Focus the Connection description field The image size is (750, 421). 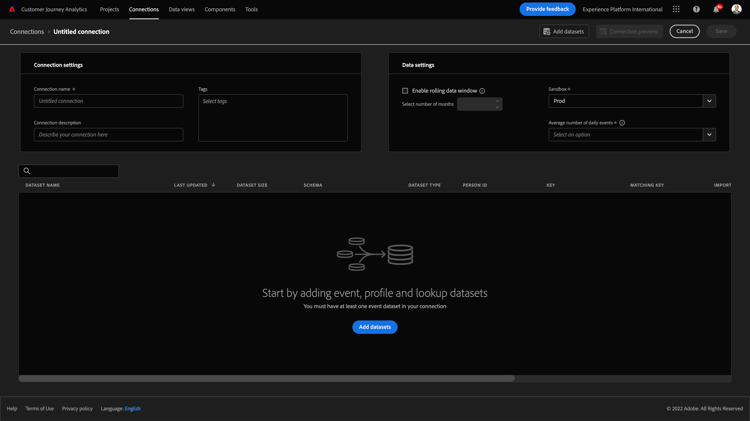tap(109, 134)
